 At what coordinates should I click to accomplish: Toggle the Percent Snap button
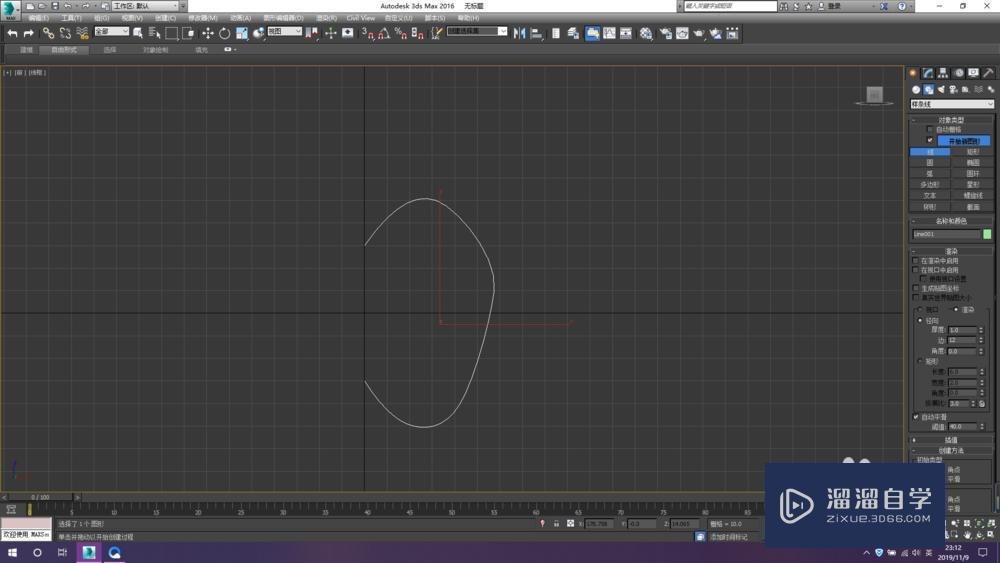401,33
